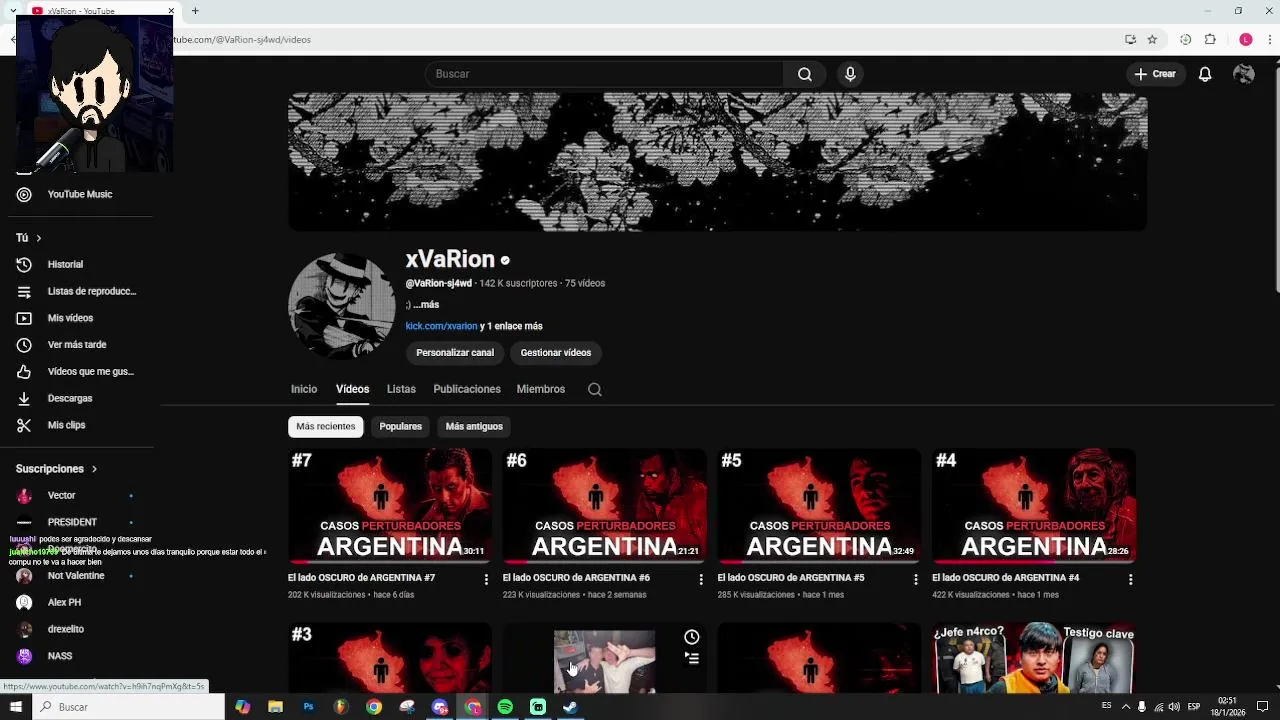Switch to the Publicaciones tab
The width and height of the screenshot is (1280, 720).
coord(467,389)
